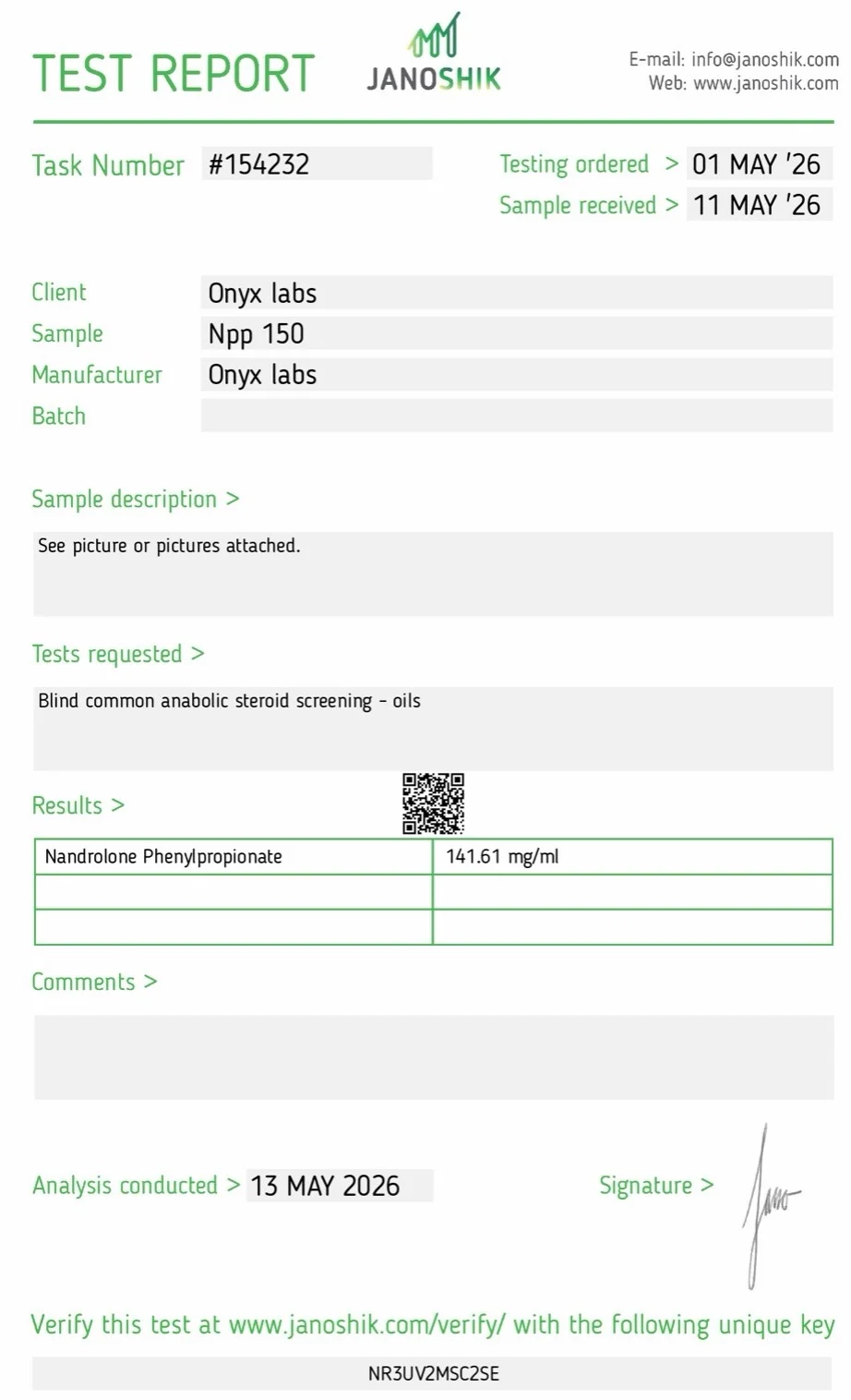Click the Sample description text box
The width and height of the screenshot is (851, 1400).
coord(433,573)
